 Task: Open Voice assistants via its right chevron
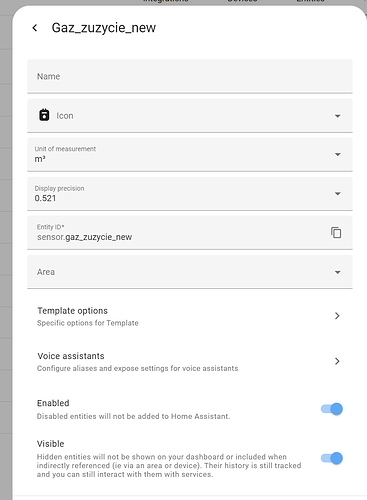337,361
